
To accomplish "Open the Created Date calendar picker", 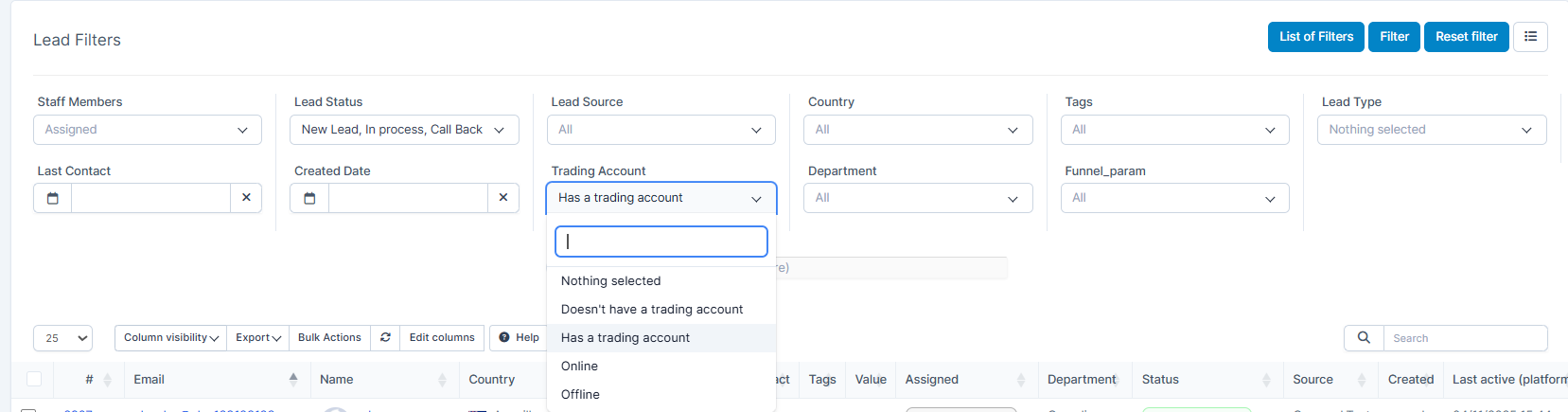I will (309, 198).
